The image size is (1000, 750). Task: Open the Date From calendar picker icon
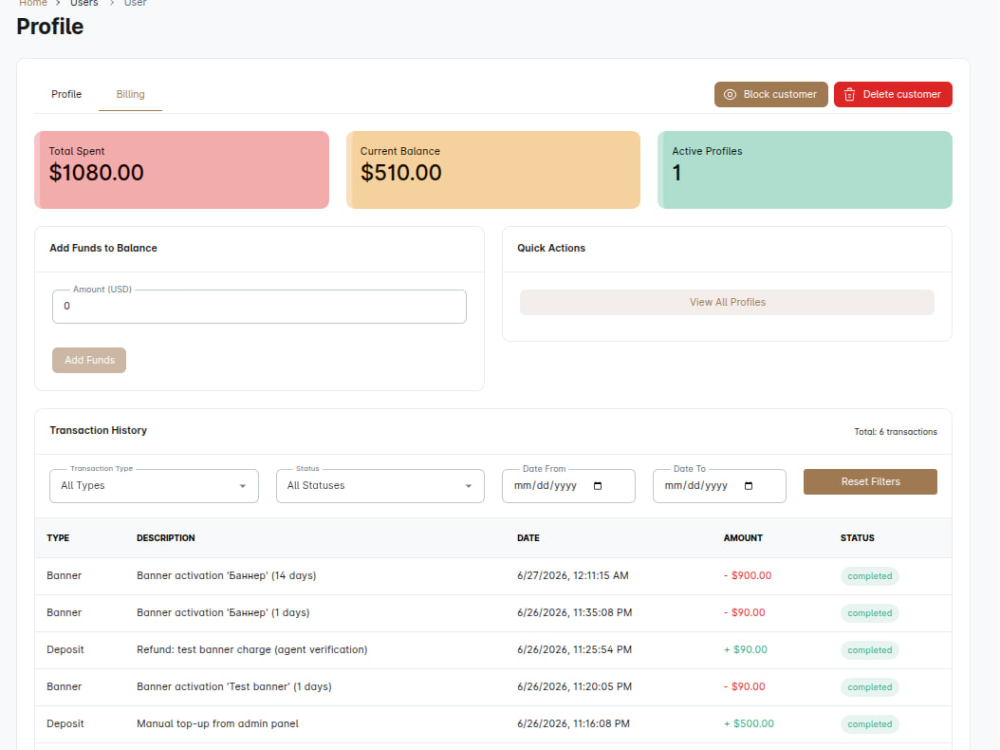[598, 486]
